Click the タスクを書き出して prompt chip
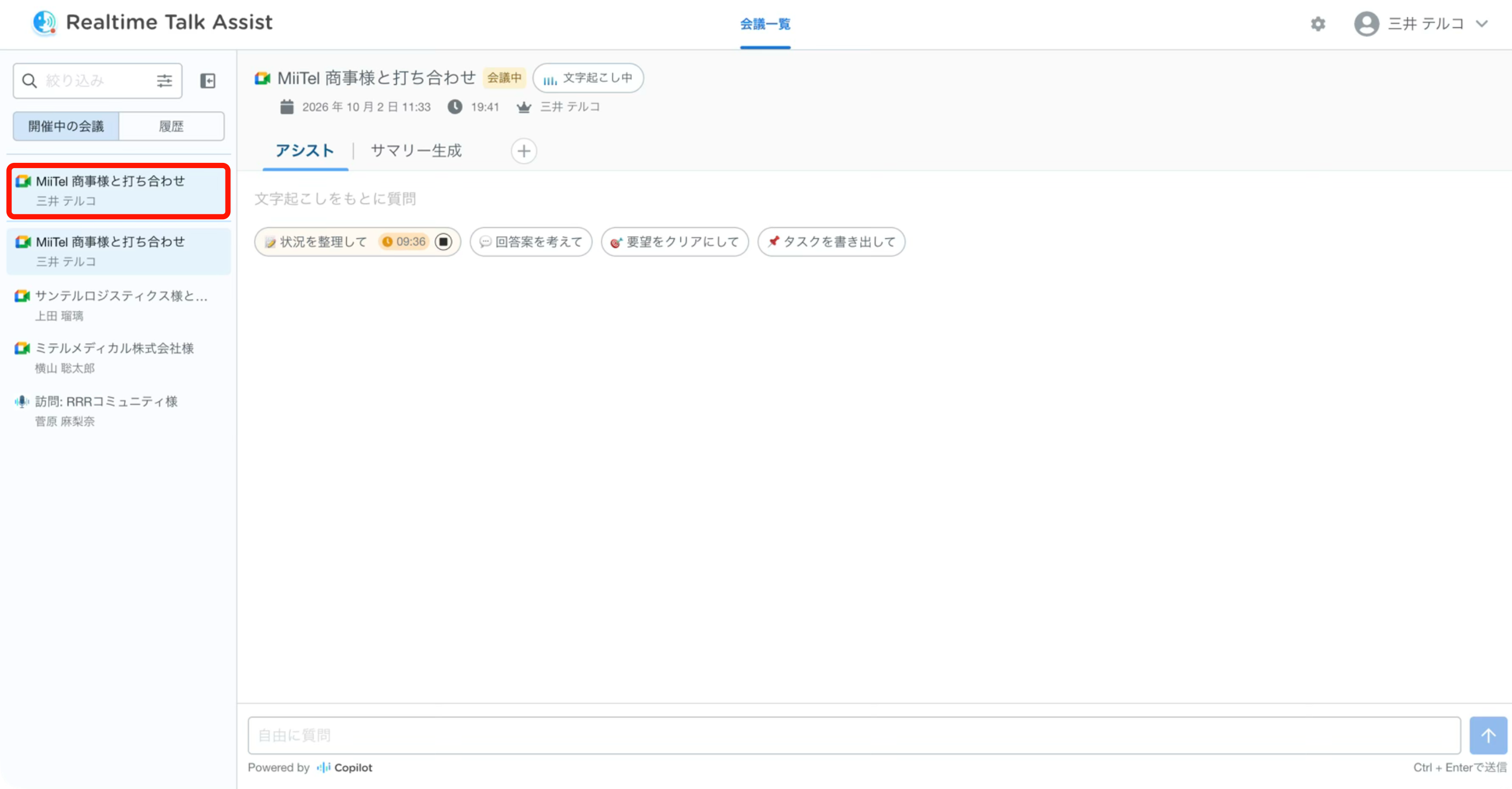The height and width of the screenshot is (789, 1512). tap(831, 242)
